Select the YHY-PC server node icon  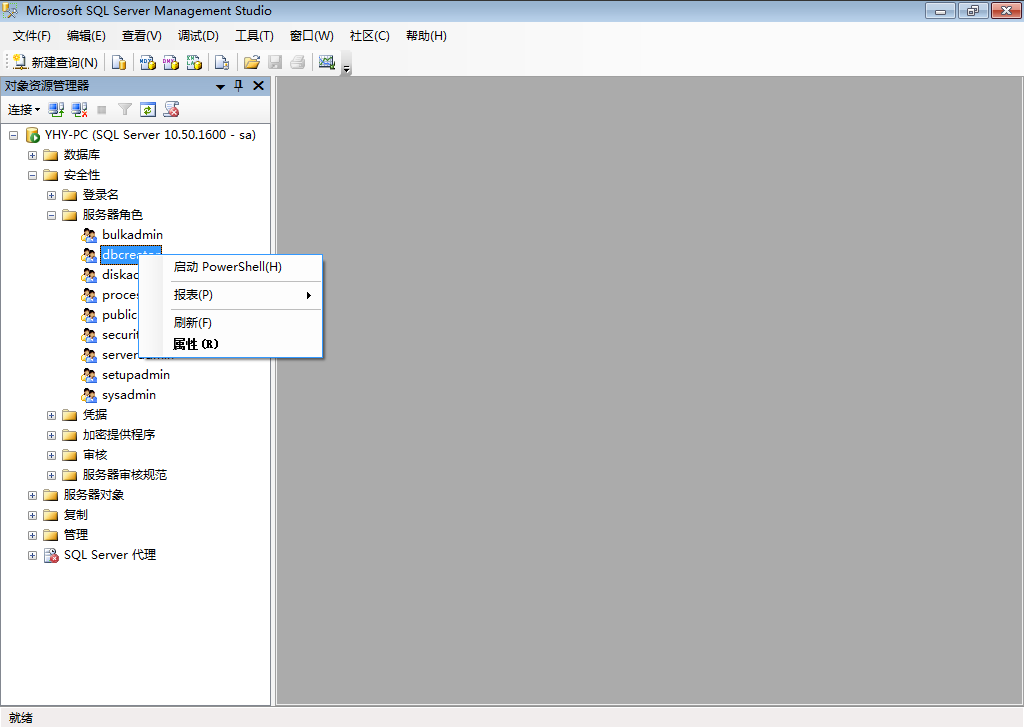tap(33, 135)
